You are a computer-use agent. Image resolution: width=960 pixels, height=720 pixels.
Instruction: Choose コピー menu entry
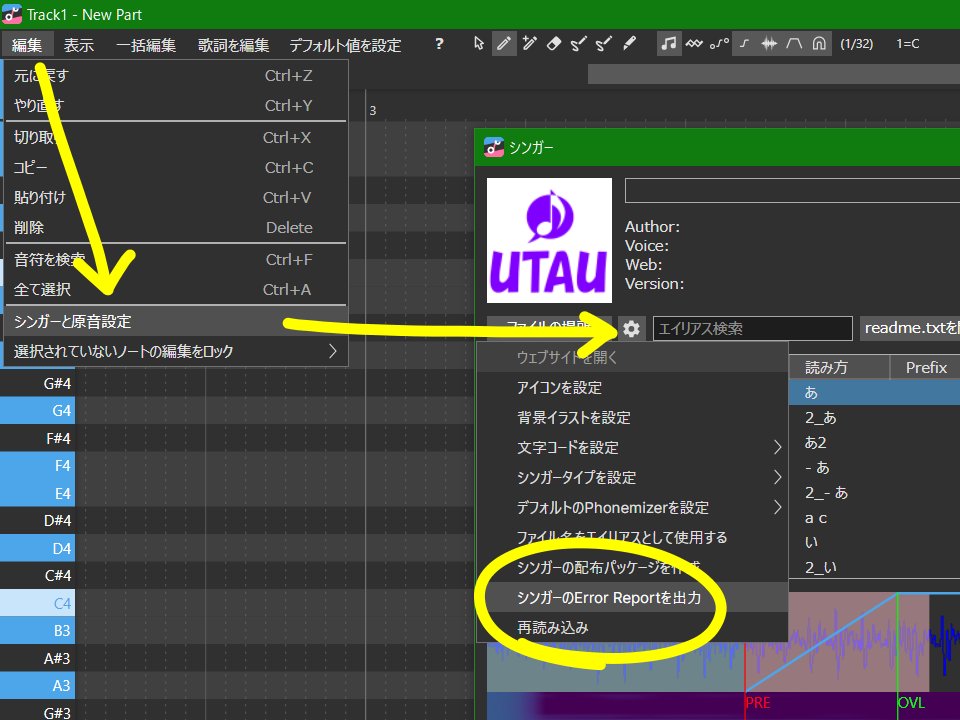(176, 168)
